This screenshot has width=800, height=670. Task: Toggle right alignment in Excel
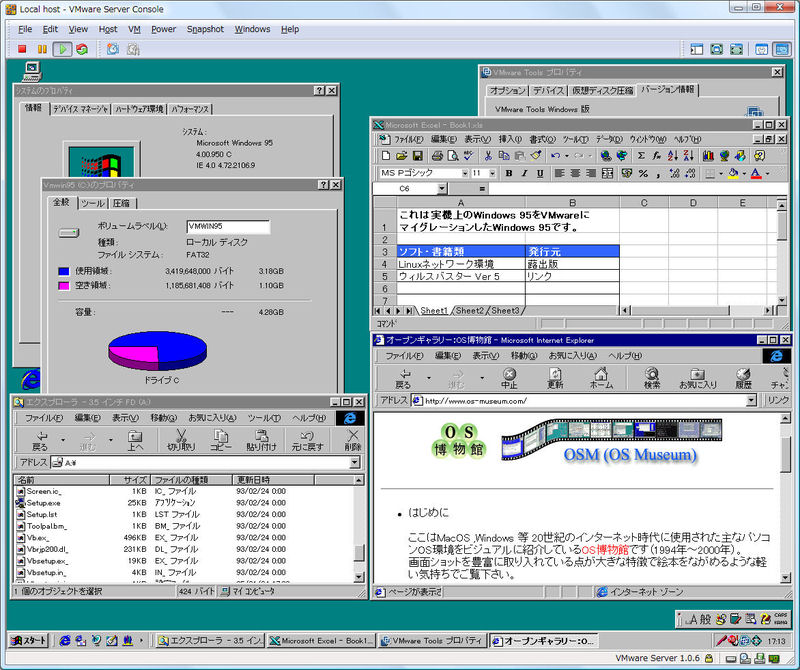pos(591,173)
